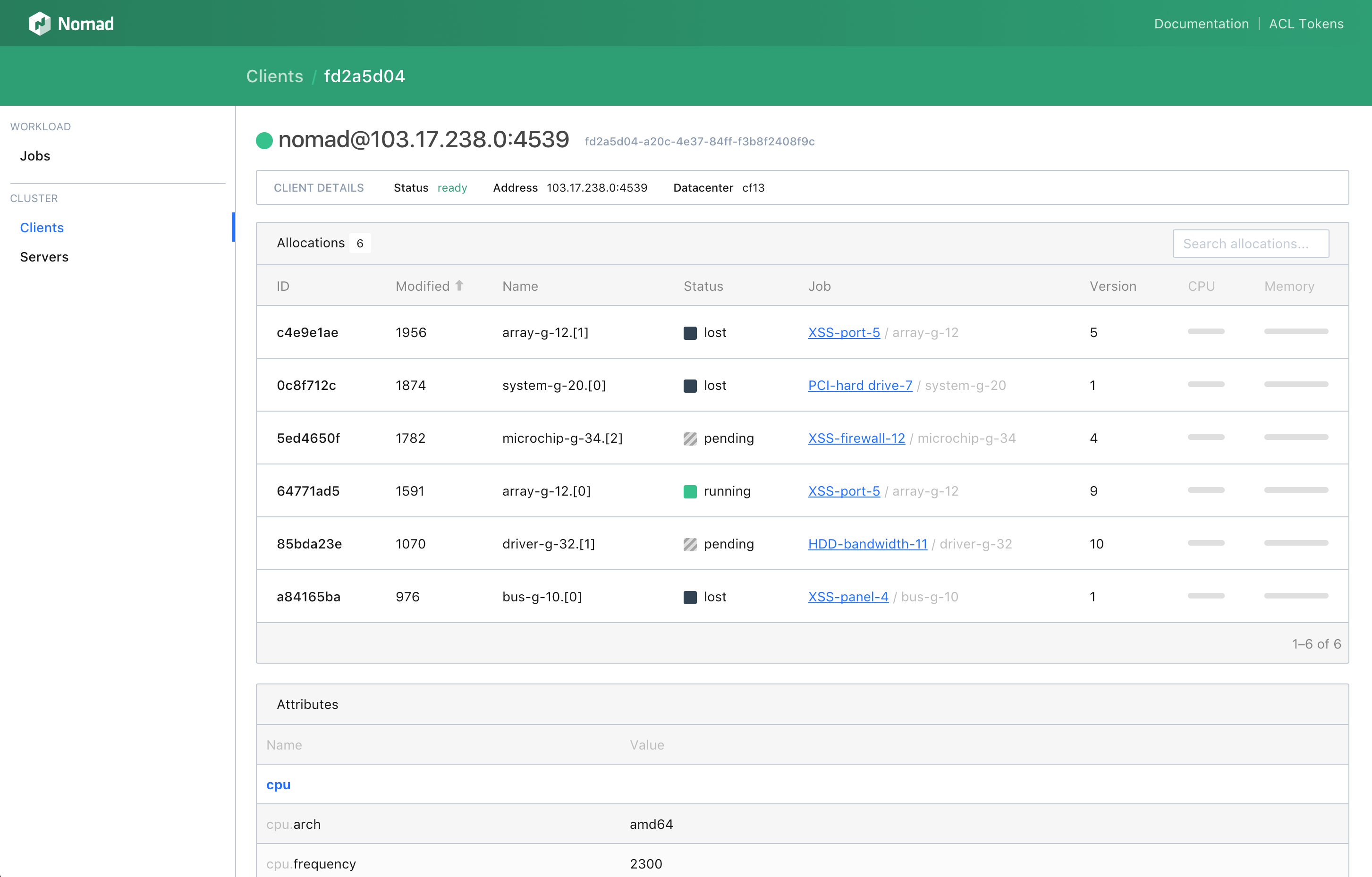The image size is (1372, 877).
Task: Open XSS-port-5 job link for c4e9e1ae
Action: pos(844,333)
